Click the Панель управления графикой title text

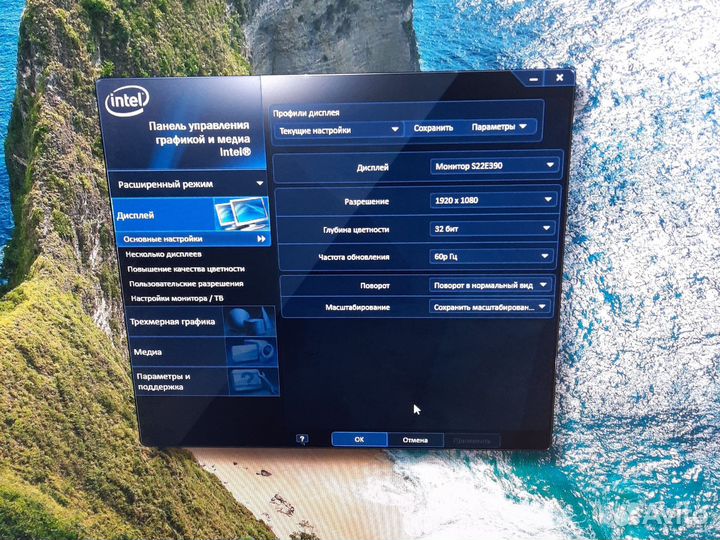click(199, 138)
